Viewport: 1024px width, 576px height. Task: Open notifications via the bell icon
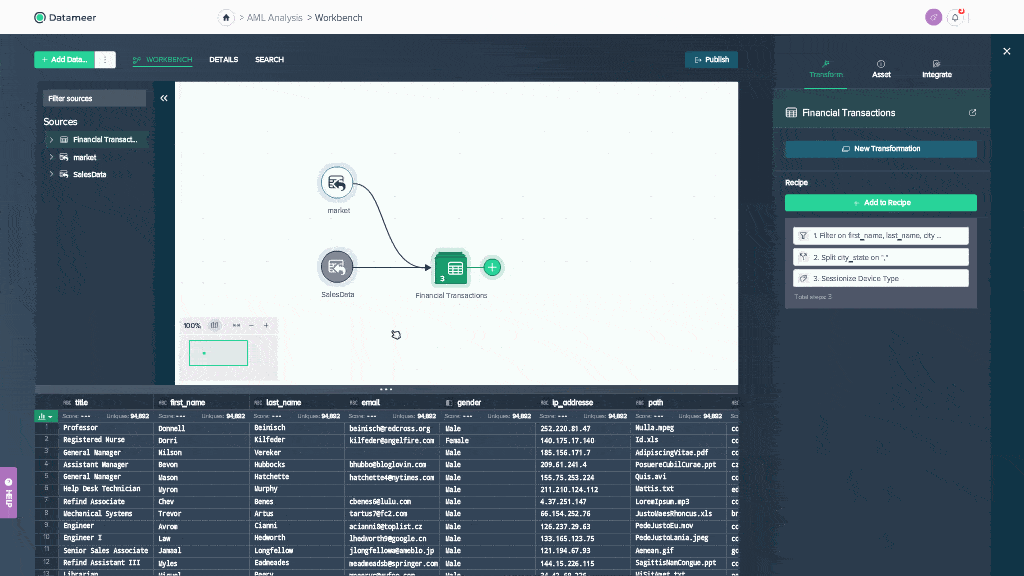[x=957, y=17]
